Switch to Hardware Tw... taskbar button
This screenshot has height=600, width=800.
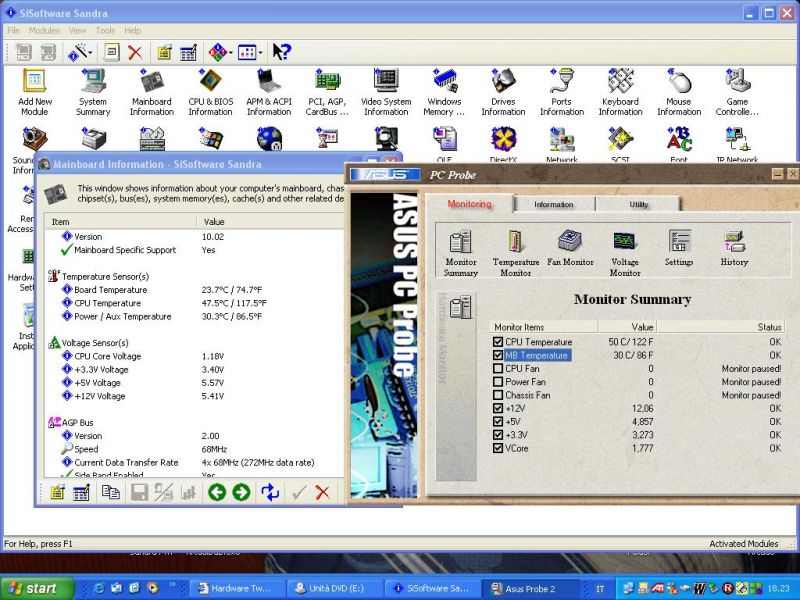(238, 588)
